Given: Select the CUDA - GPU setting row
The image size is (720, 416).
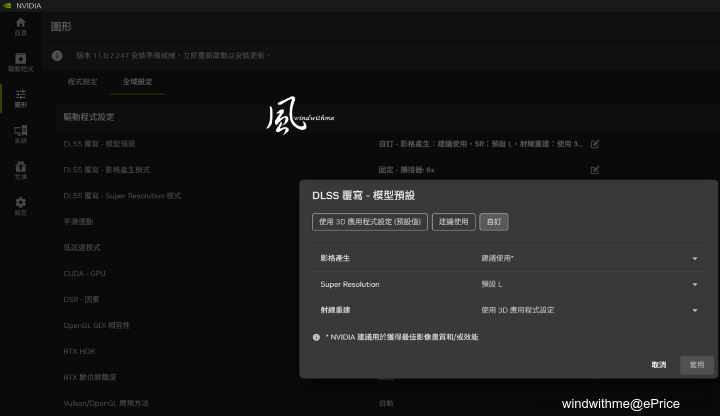Looking at the screenshot, I should click(84, 274).
